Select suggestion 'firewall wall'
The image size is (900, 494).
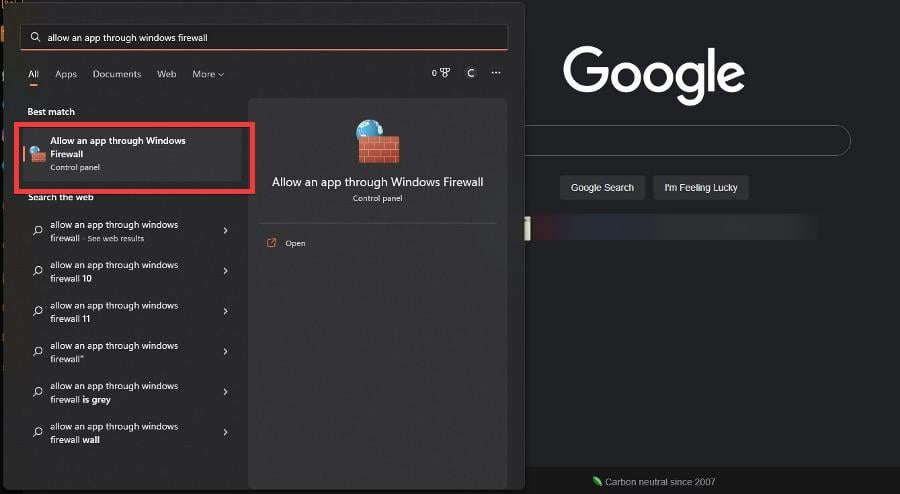(x=132, y=433)
